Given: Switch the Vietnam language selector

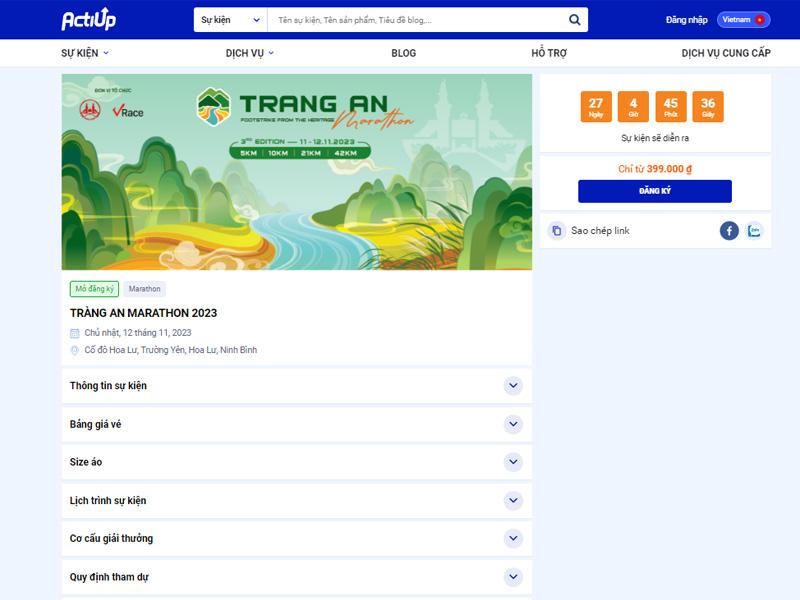Looking at the screenshot, I should coord(742,20).
